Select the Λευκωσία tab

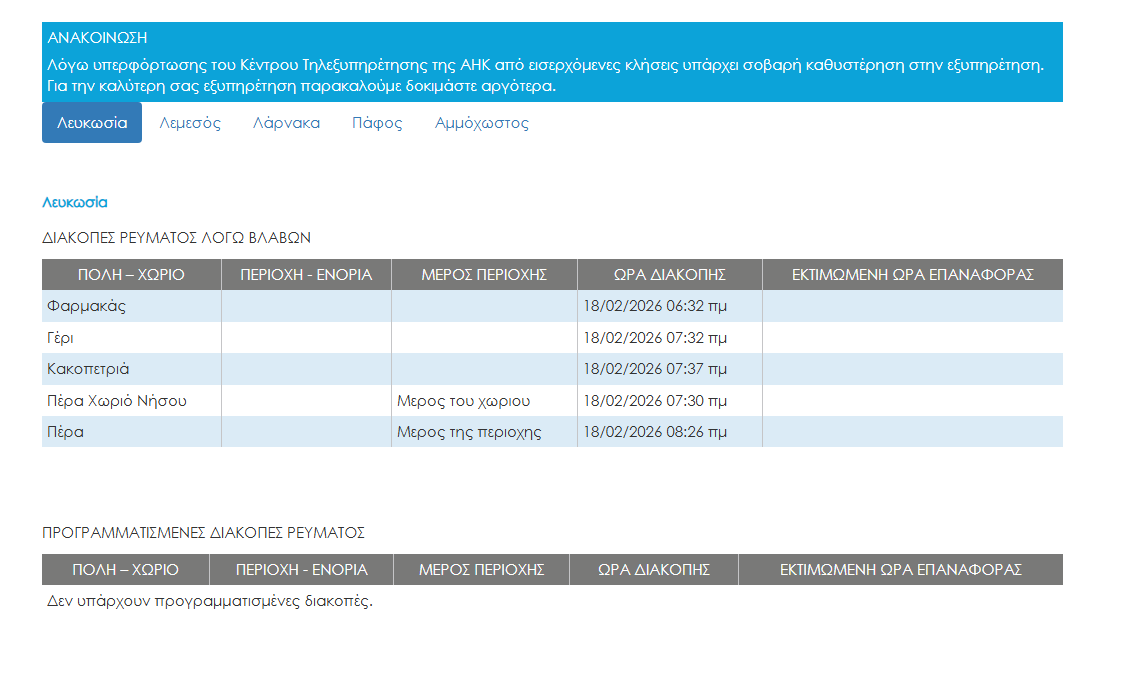(92, 123)
